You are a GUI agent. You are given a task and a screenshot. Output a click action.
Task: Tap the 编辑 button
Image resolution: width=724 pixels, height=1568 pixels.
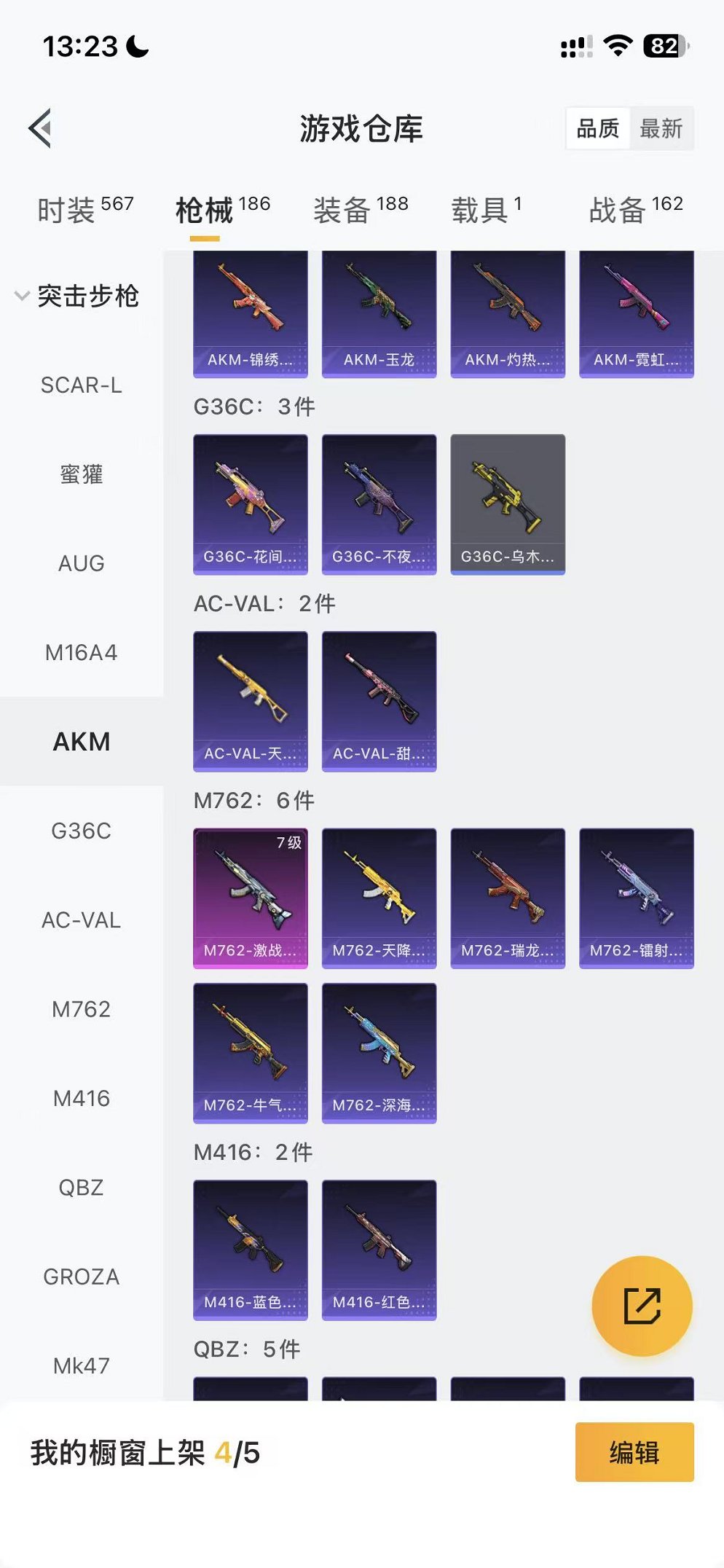point(634,1452)
